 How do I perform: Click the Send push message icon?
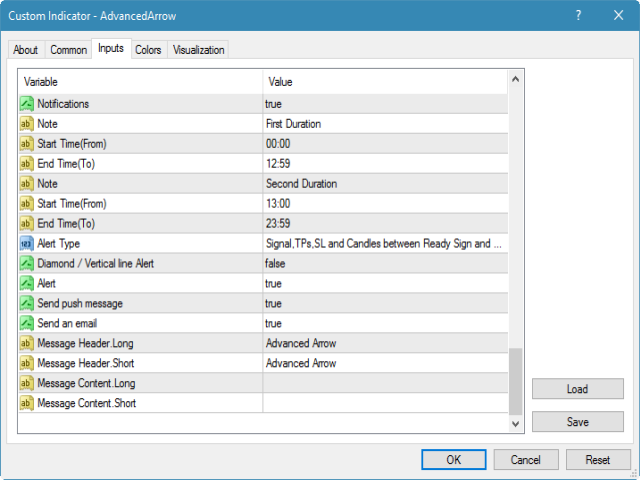(27, 304)
